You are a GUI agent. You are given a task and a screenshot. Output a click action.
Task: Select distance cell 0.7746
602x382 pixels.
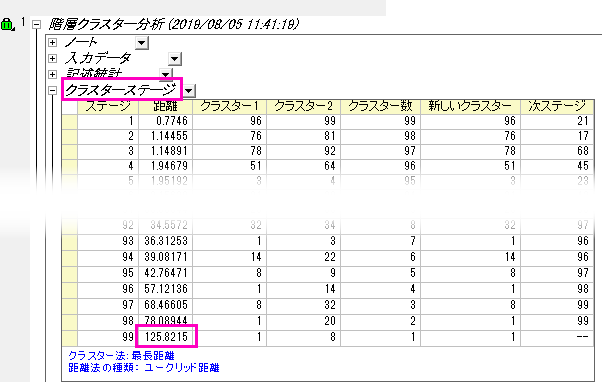click(x=165, y=121)
